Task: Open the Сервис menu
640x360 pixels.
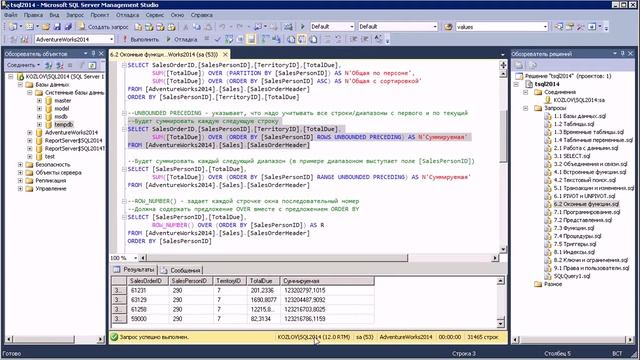Action: (154, 15)
